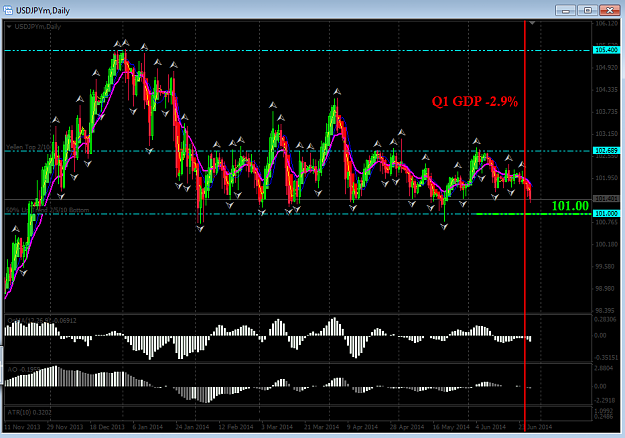Click the gray chart shift triangle at top
Screen dimensions: 625x438
(532, 23)
